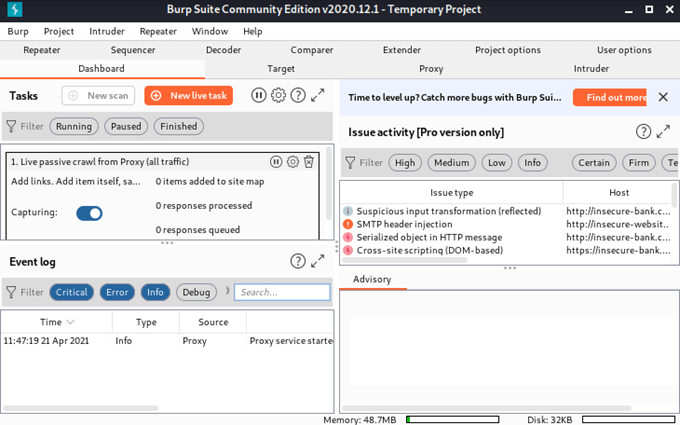Switch to the Decoder tab
The width and height of the screenshot is (680, 425).
point(223,50)
